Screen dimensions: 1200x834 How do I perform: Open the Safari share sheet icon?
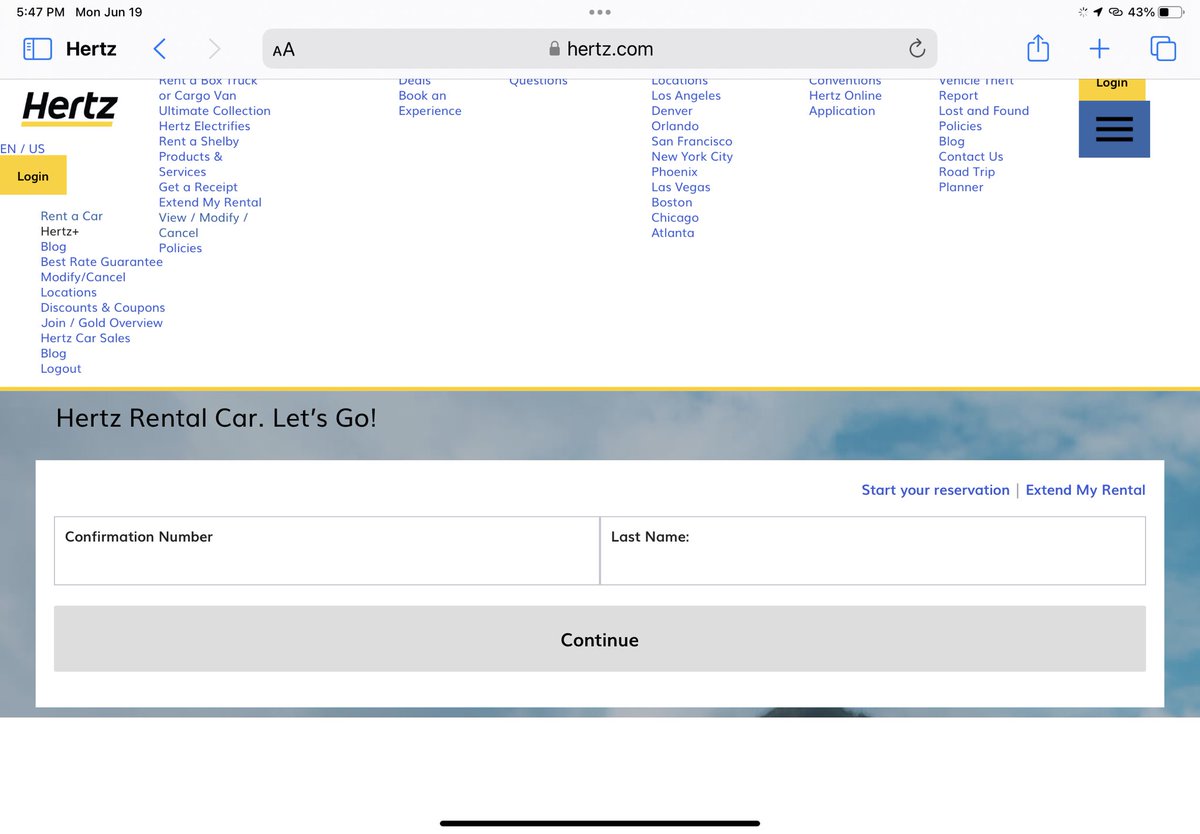[1038, 48]
